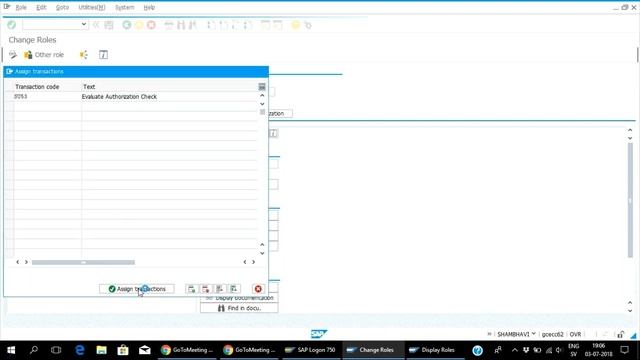Click the gcecc62 server status entry

552,334
